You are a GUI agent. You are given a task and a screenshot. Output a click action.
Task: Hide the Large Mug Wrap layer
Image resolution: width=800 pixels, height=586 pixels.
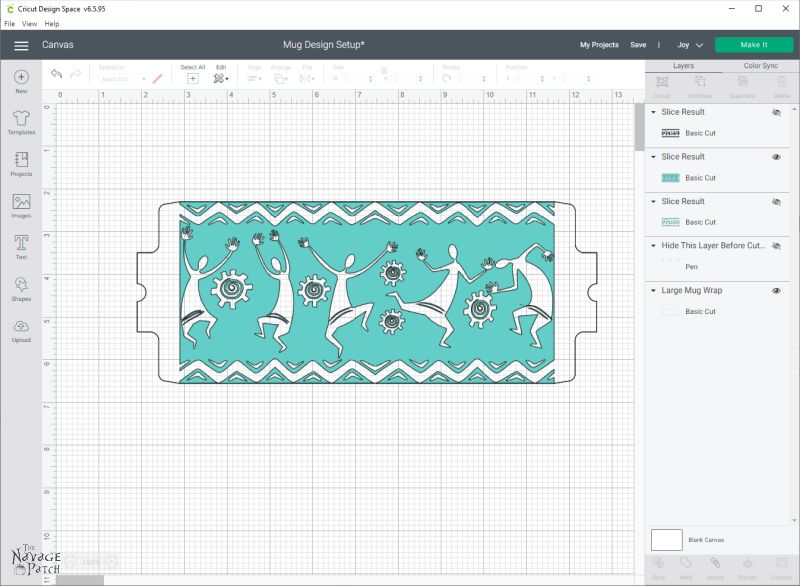pos(777,291)
